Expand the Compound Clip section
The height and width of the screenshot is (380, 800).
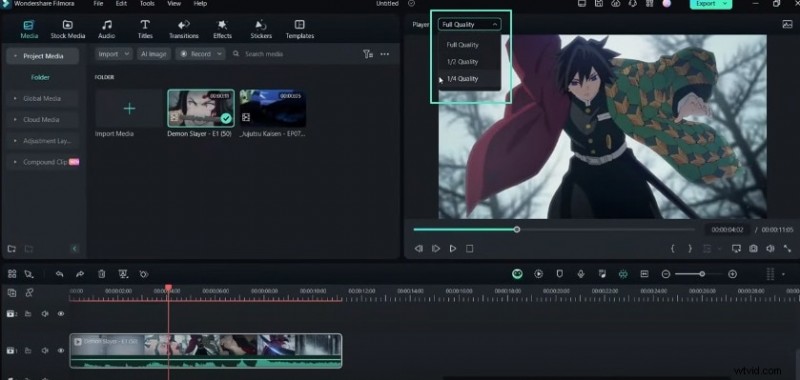point(15,162)
